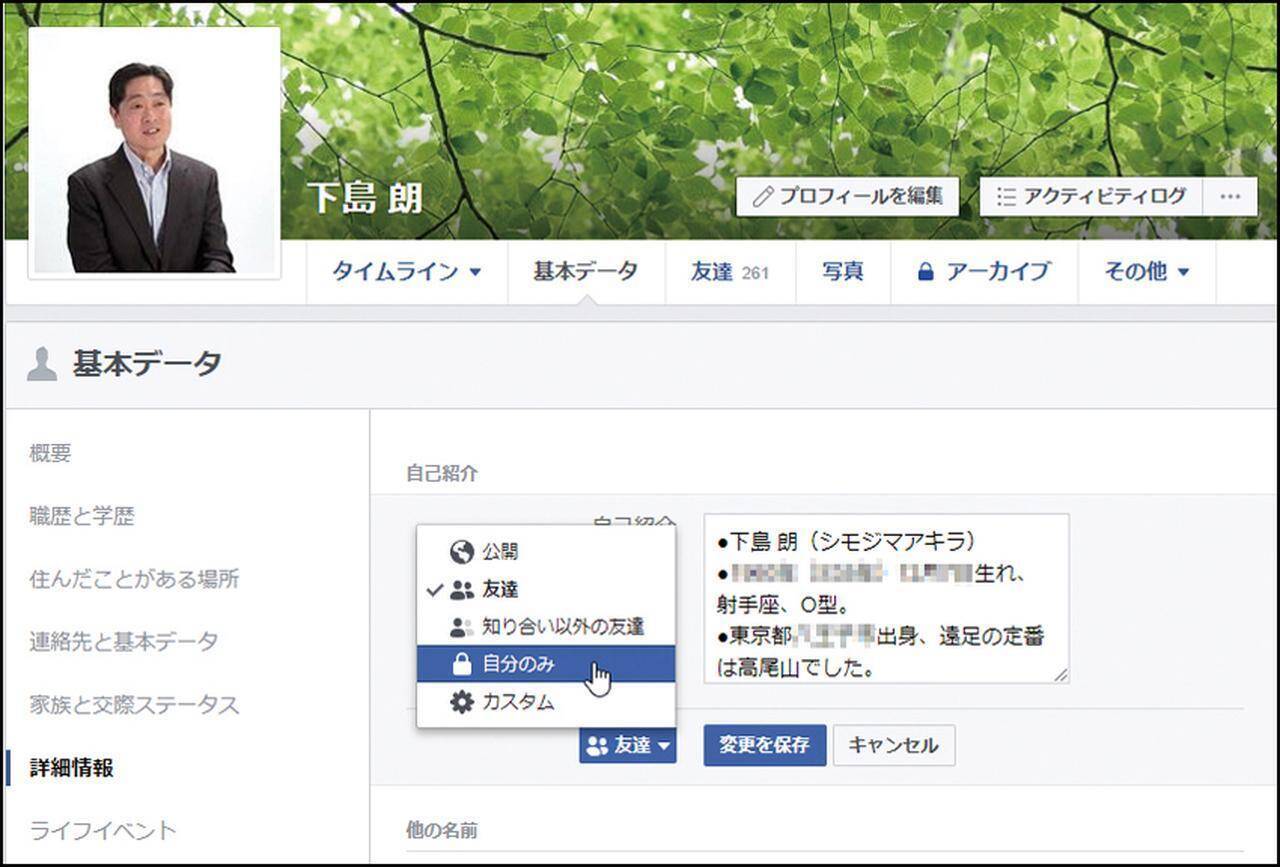Open the 友達 tab
1280x867 pixels.
729,272
